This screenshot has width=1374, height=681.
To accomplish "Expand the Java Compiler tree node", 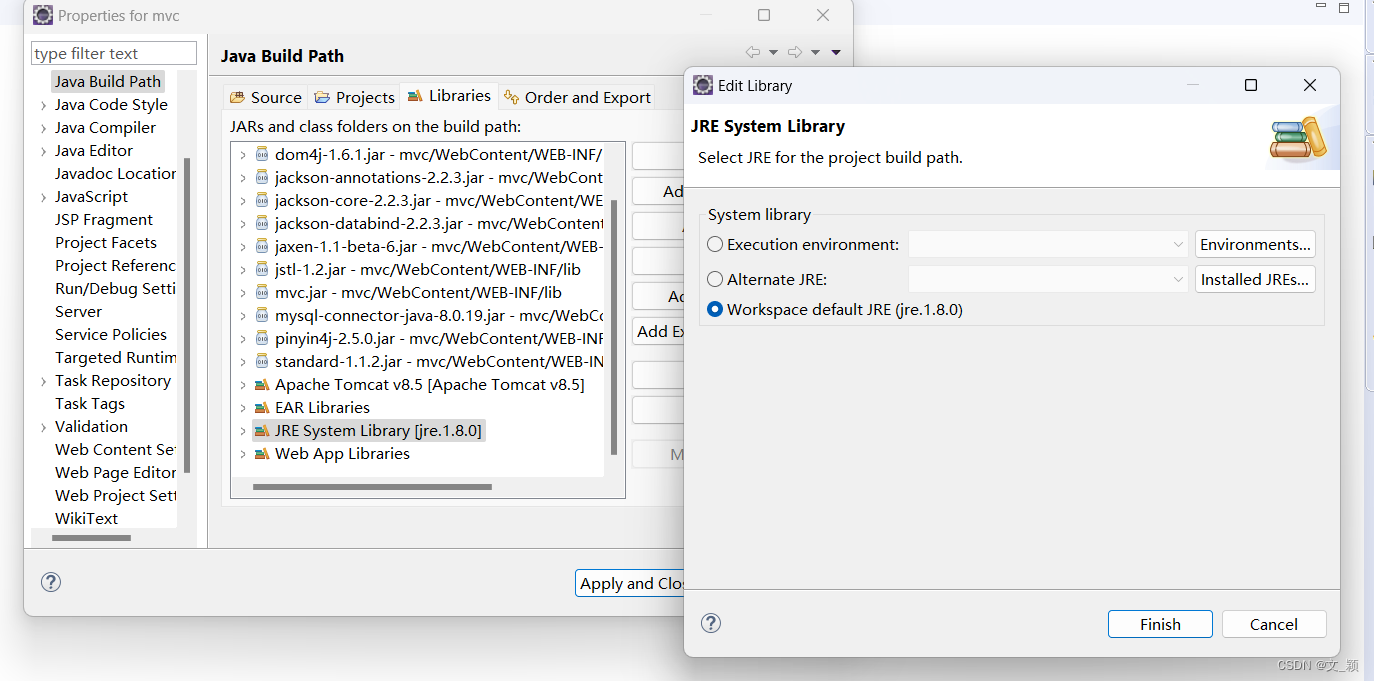I will click(x=43, y=128).
